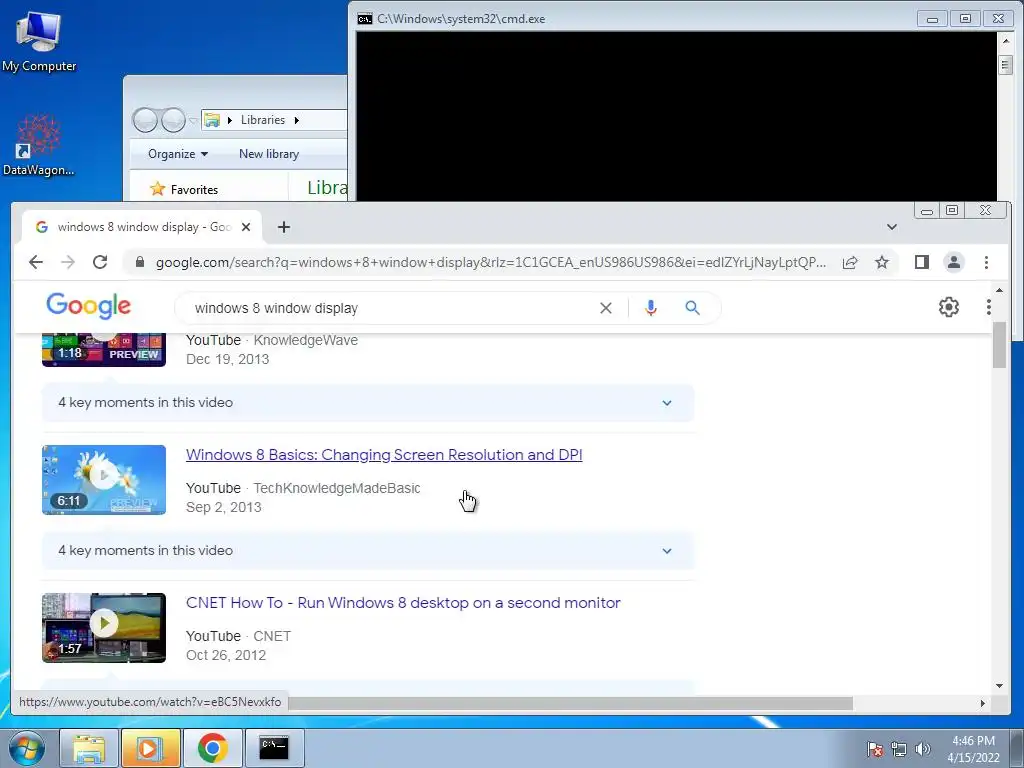Click Explorer forward navigation button
This screenshot has width=1024, height=768.
point(173,120)
